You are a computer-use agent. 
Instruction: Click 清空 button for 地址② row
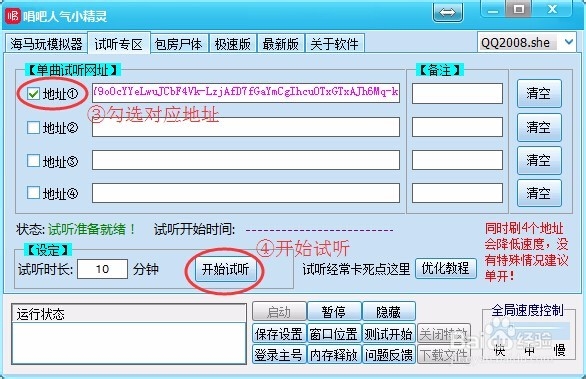tap(539, 127)
